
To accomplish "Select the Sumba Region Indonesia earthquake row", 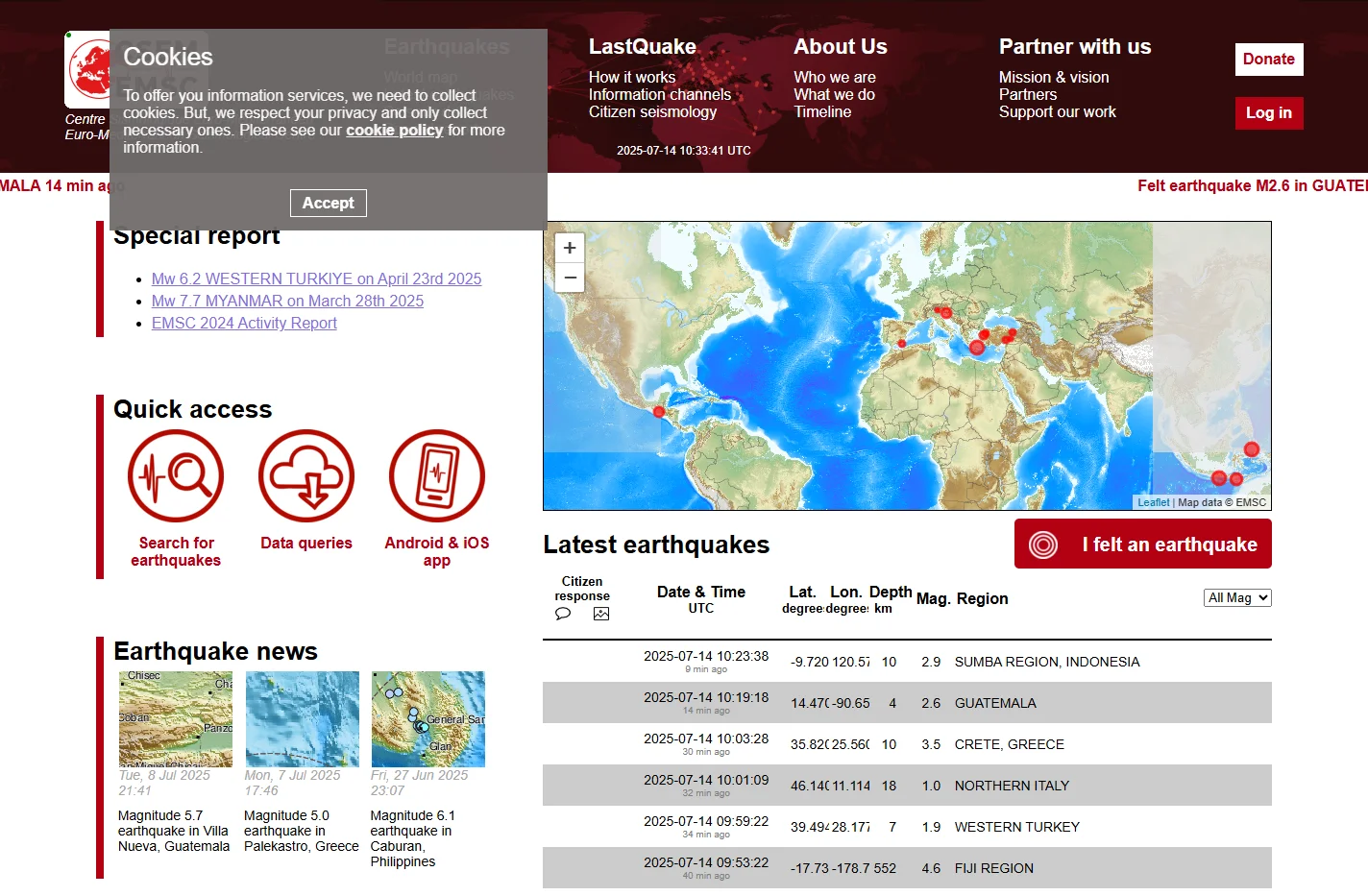I will coord(907,662).
